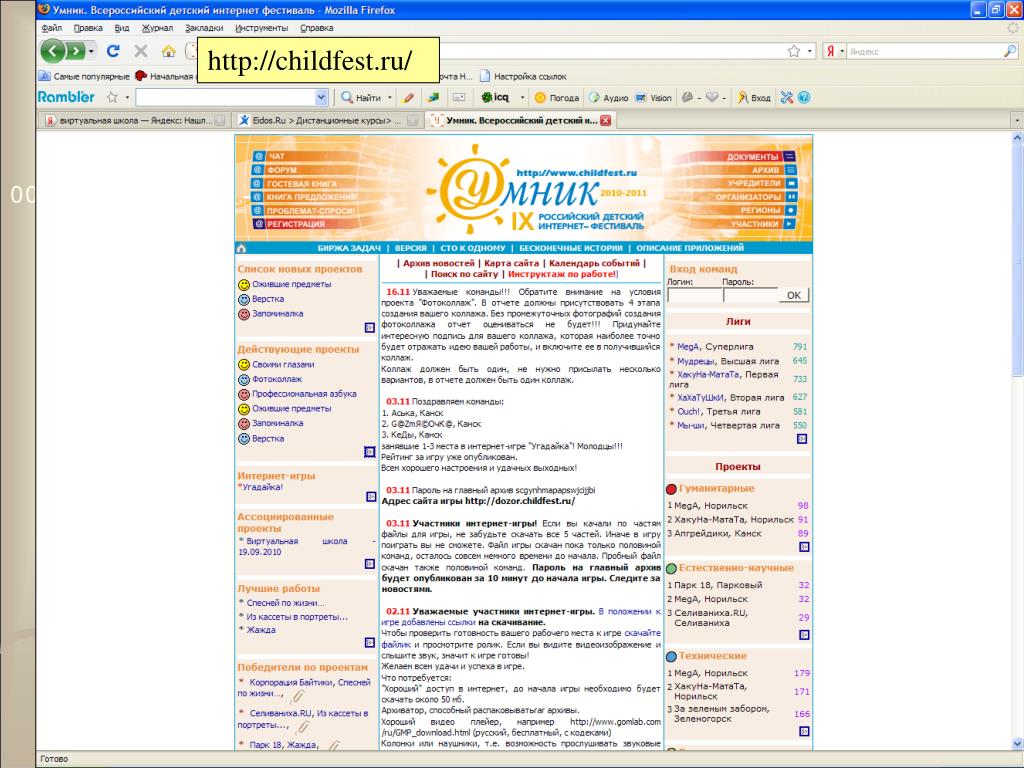Click the Forward navigation arrow
Viewport: 1024px width, 768px height.
tap(76, 51)
